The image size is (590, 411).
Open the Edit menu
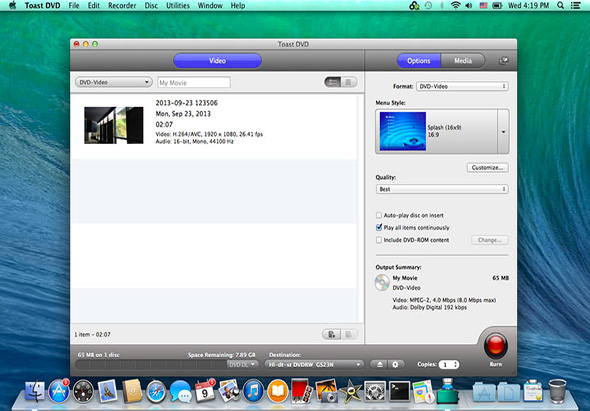[x=94, y=5]
